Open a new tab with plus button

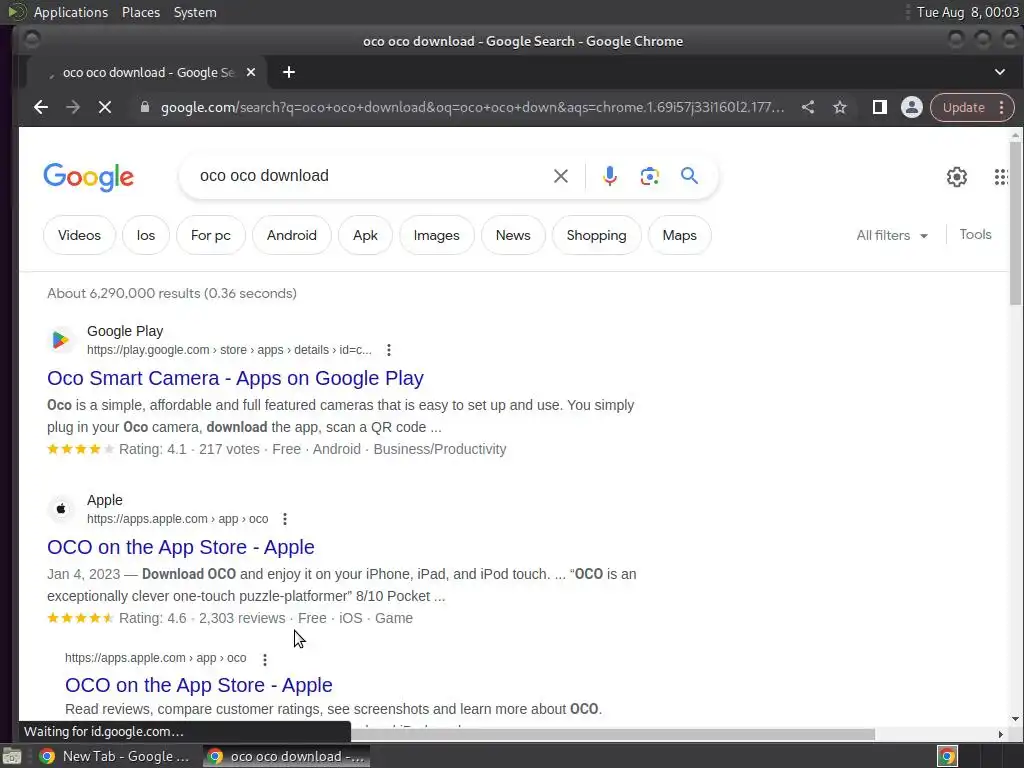(x=289, y=72)
